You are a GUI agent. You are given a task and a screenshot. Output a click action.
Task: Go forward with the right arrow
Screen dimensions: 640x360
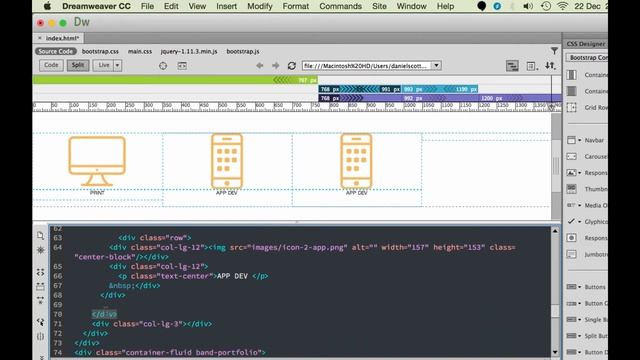click(276, 65)
